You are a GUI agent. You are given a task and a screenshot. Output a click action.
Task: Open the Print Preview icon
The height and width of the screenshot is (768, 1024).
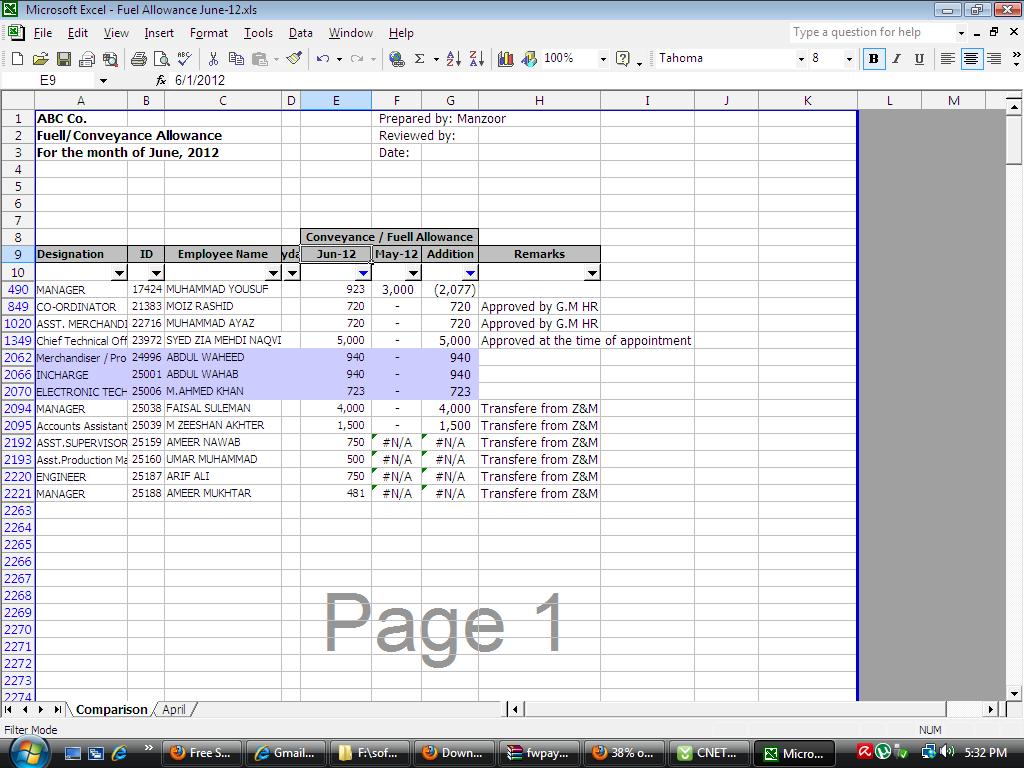[x=161, y=59]
